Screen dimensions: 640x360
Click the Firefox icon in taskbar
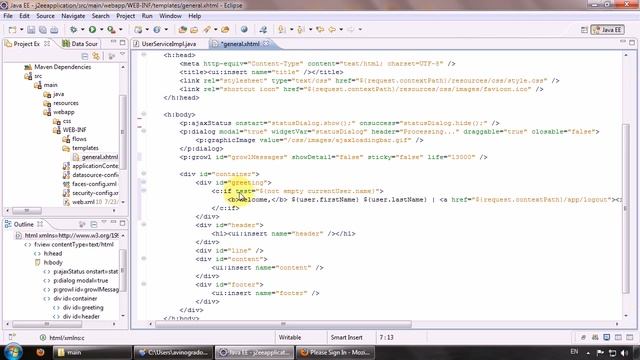point(40,352)
